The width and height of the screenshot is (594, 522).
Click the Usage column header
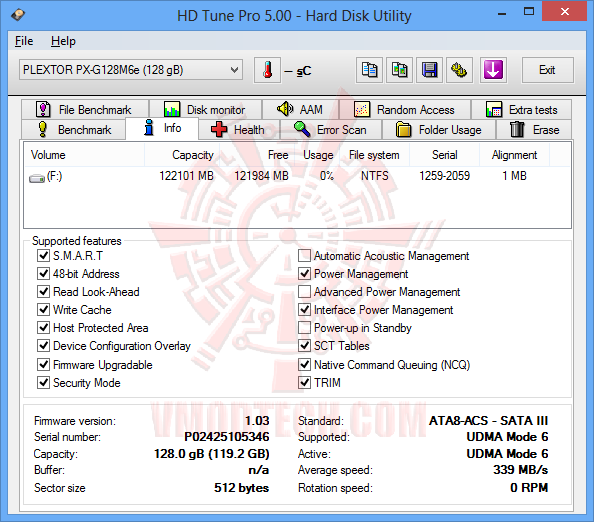[318, 155]
